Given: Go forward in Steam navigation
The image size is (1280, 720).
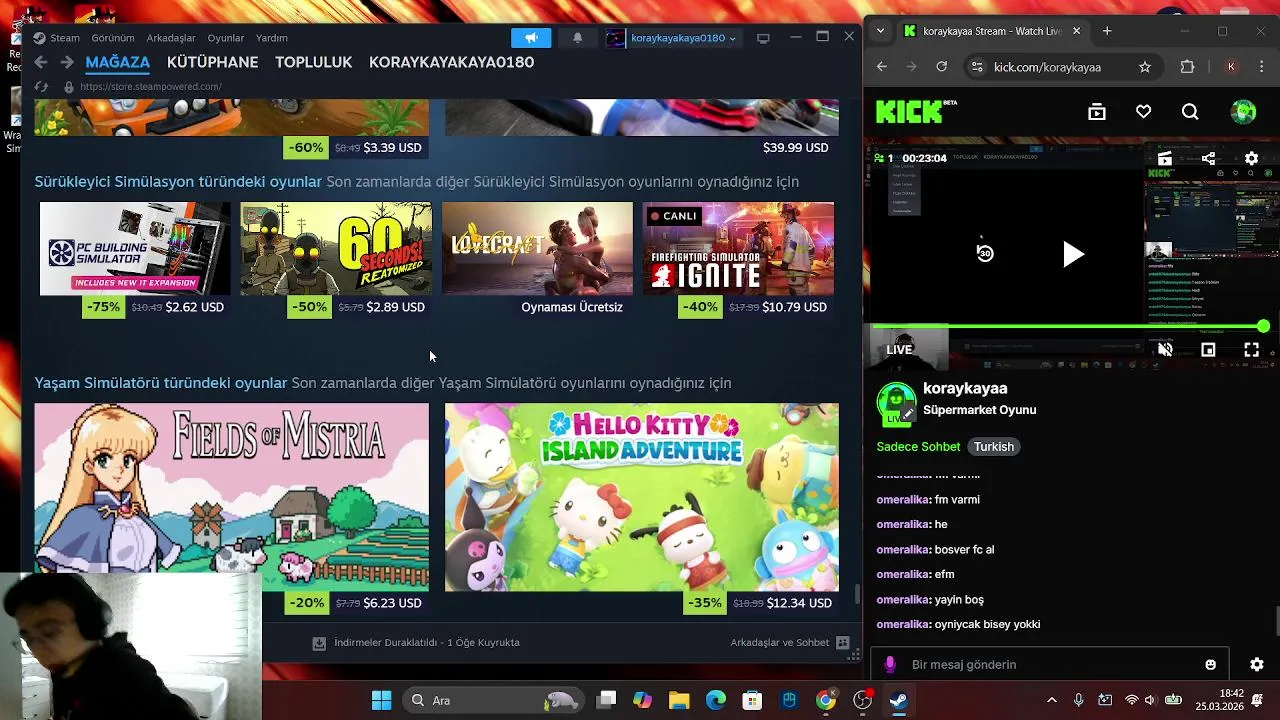Looking at the screenshot, I should tap(67, 62).
